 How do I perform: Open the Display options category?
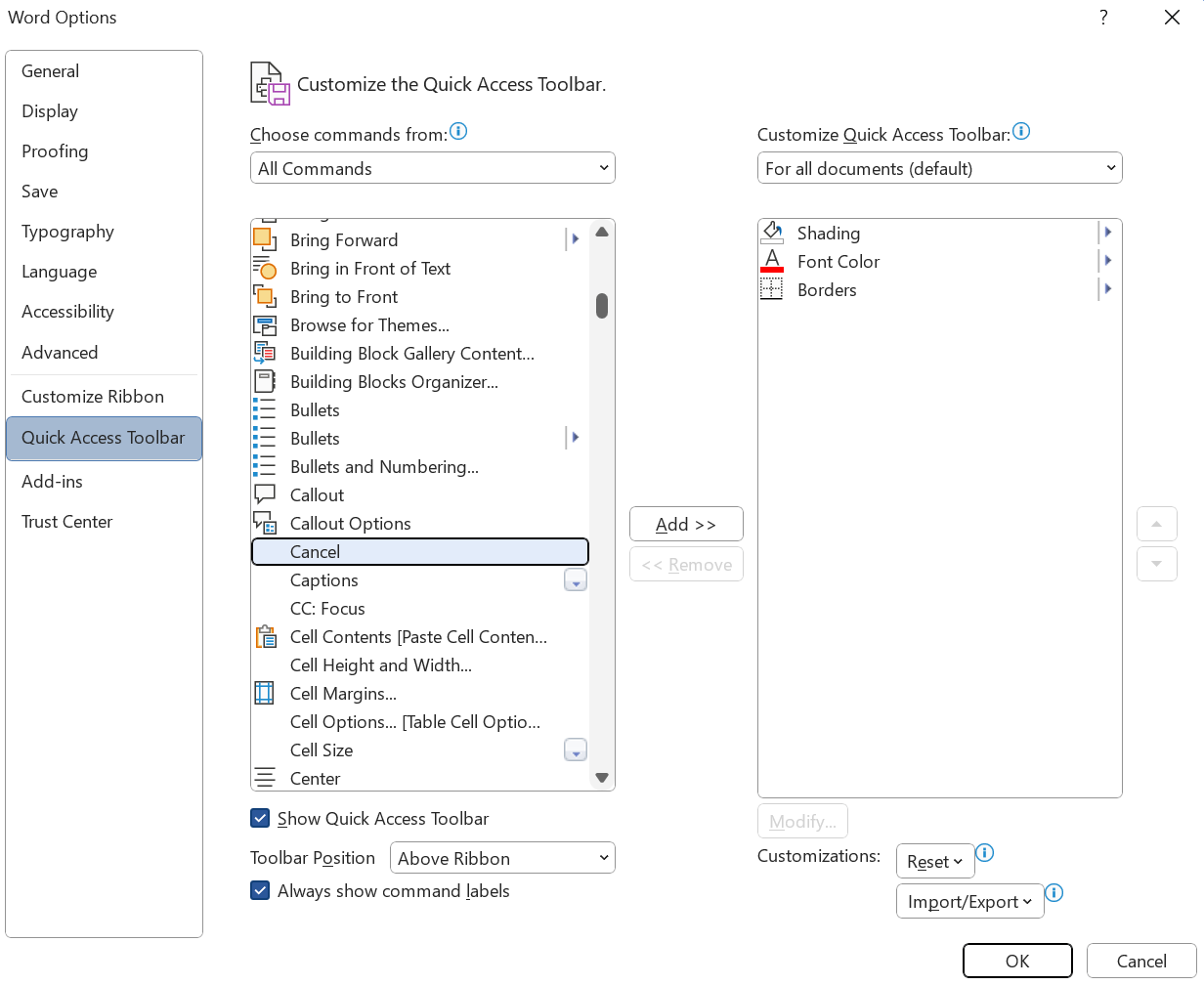tap(104, 111)
